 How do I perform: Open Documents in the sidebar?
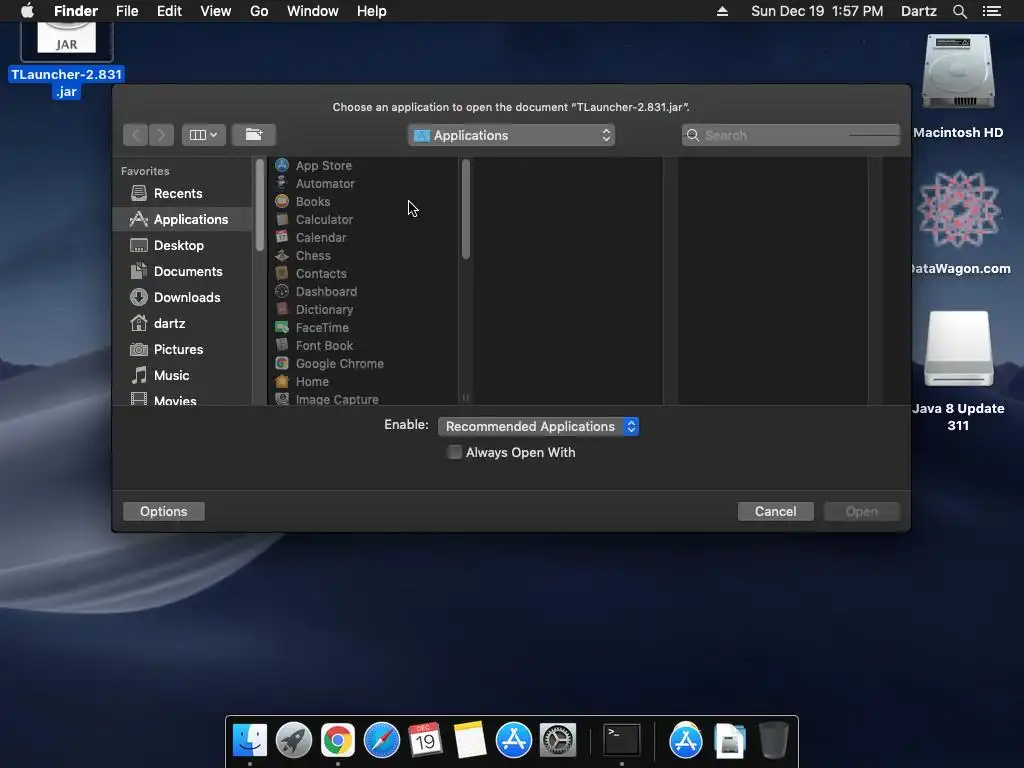click(x=176, y=272)
